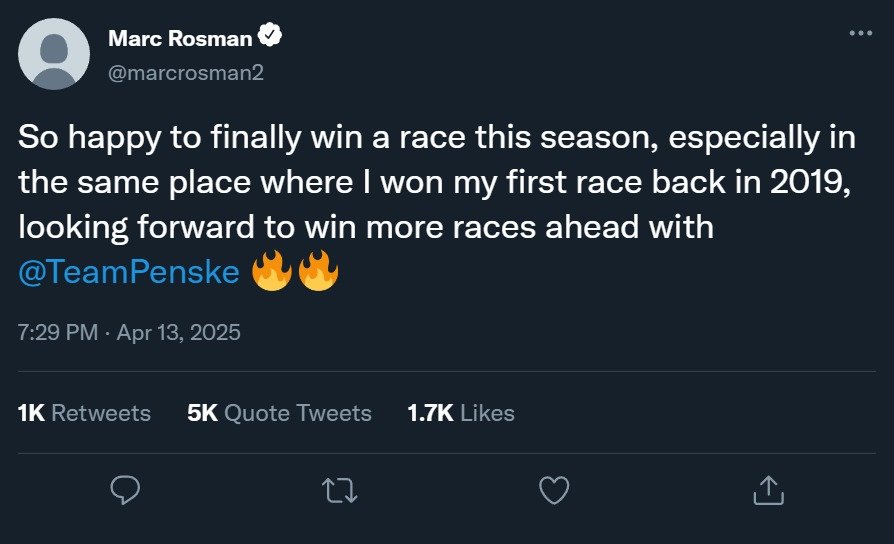Click the "So happy to finally win" text line
Image resolution: width=894 pixels, height=544 pixels.
[x=437, y=138]
